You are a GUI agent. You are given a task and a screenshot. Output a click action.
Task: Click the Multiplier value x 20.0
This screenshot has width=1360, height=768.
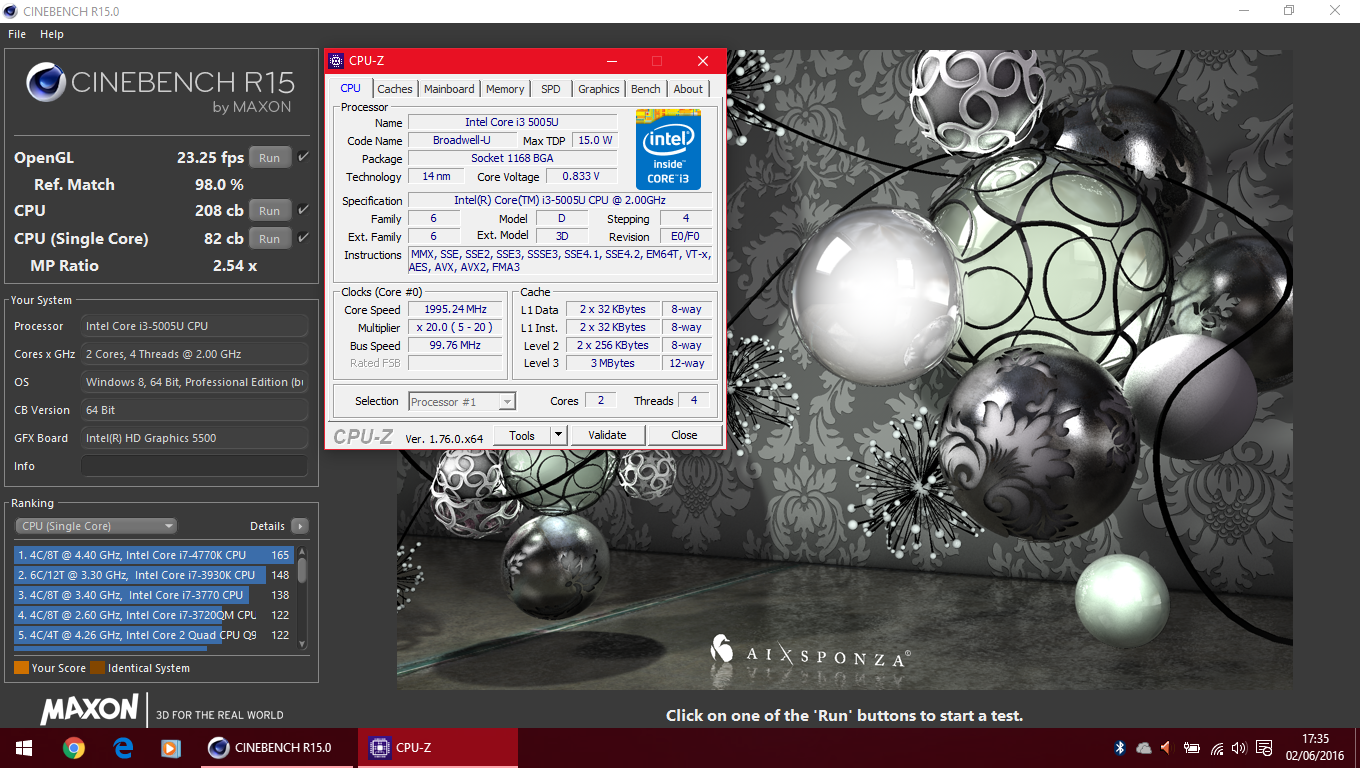tap(456, 328)
